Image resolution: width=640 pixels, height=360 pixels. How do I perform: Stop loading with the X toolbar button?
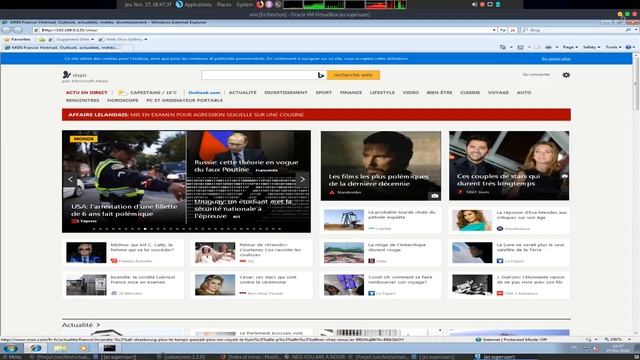click(513, 30)
